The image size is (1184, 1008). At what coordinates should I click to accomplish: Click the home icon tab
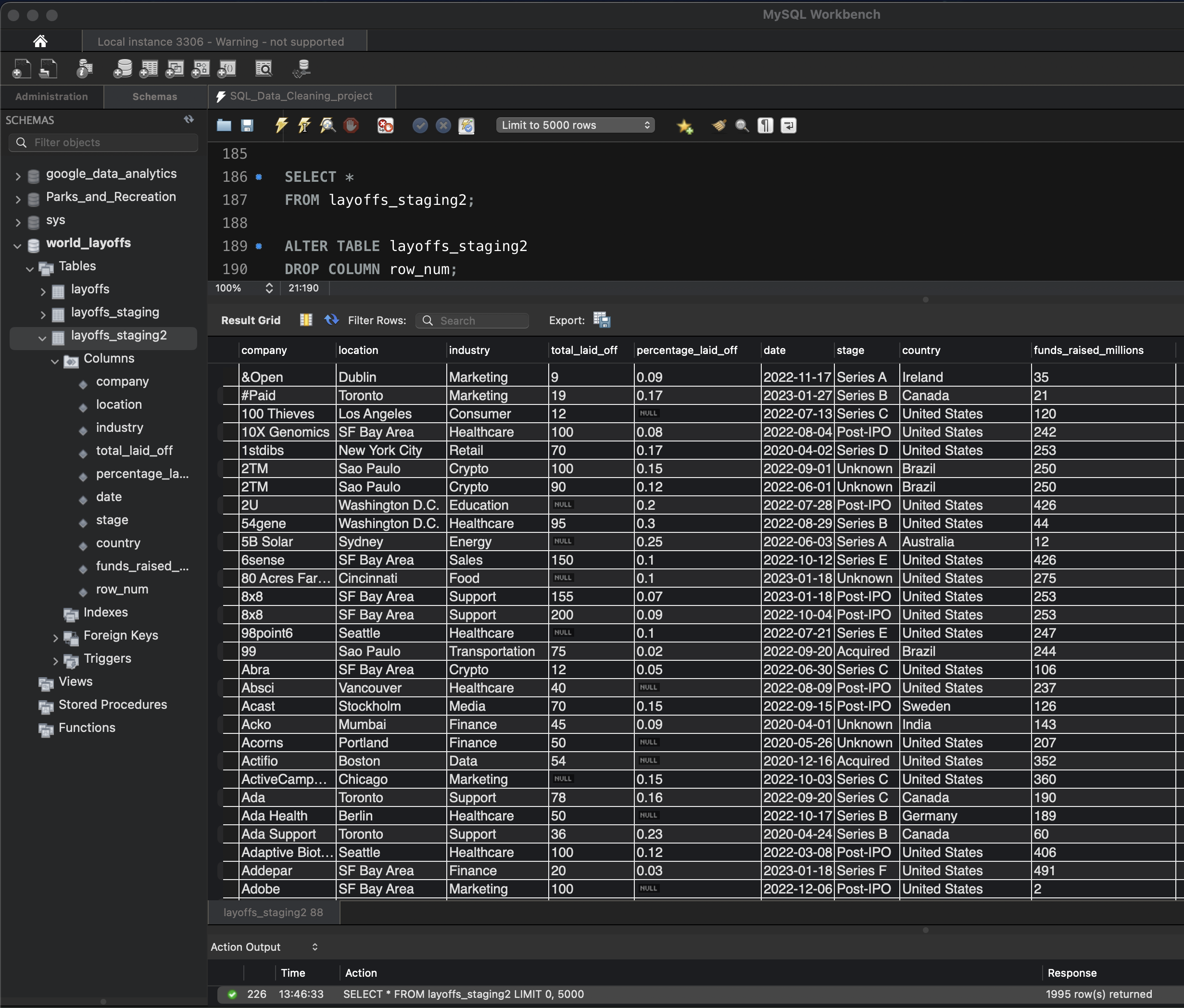point(40,41)
